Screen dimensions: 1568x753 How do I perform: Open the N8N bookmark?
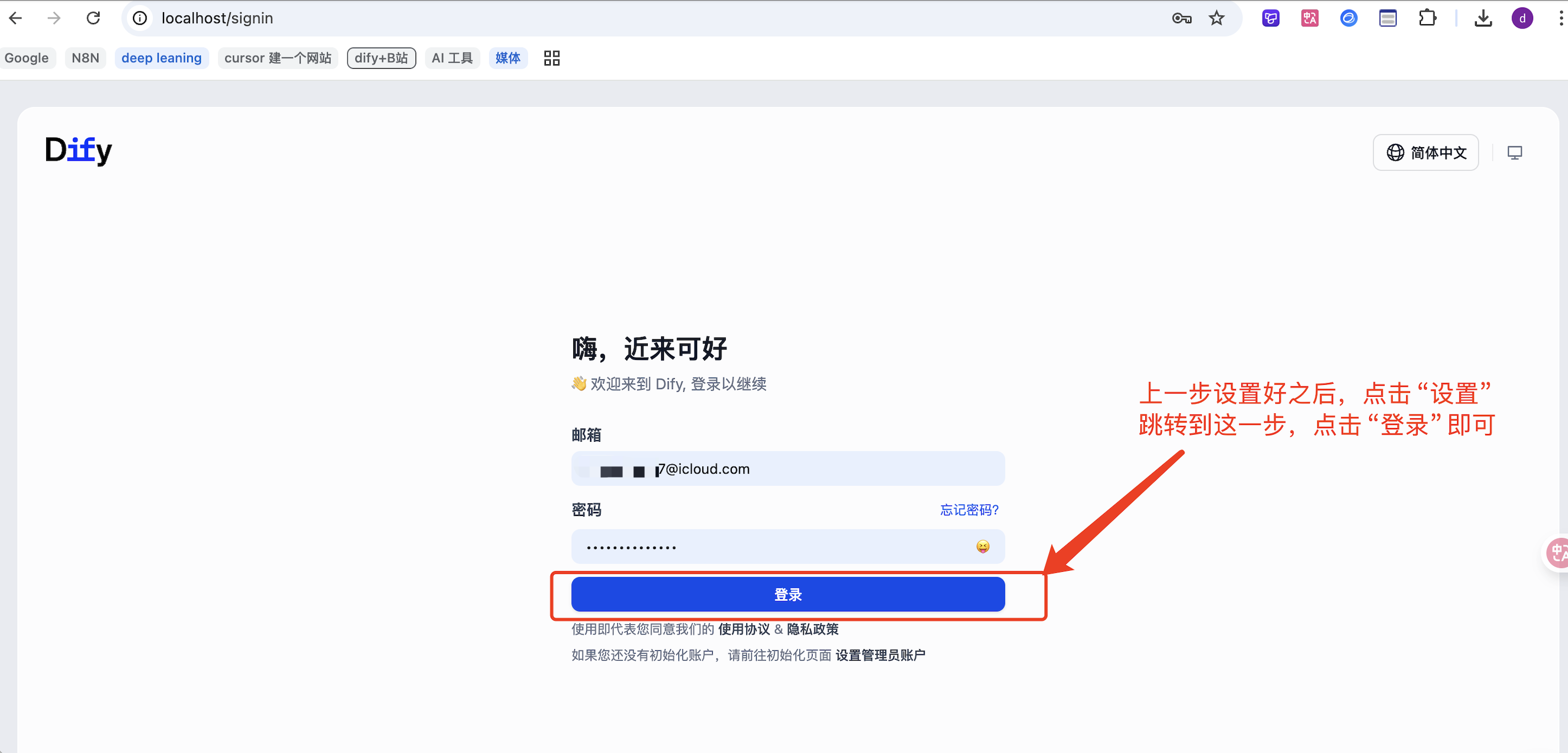pos(85,58)
